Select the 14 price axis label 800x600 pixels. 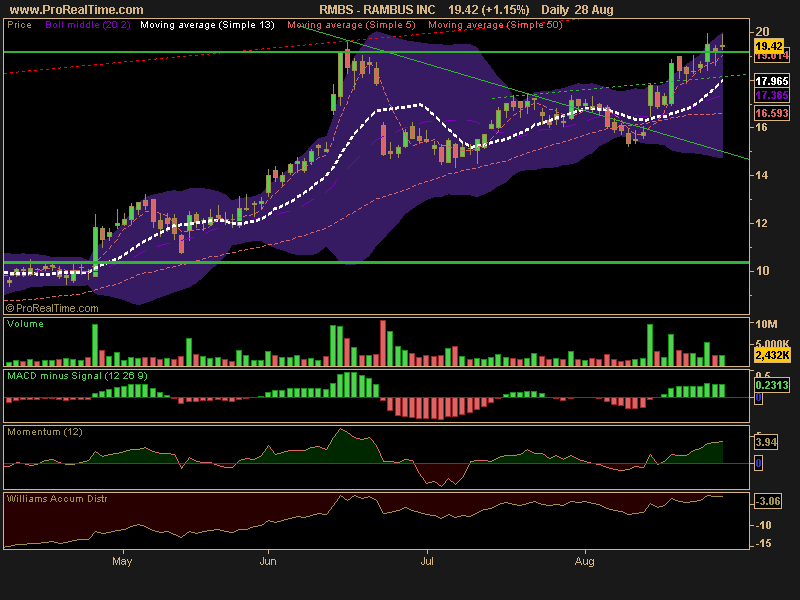click(762, 175)
